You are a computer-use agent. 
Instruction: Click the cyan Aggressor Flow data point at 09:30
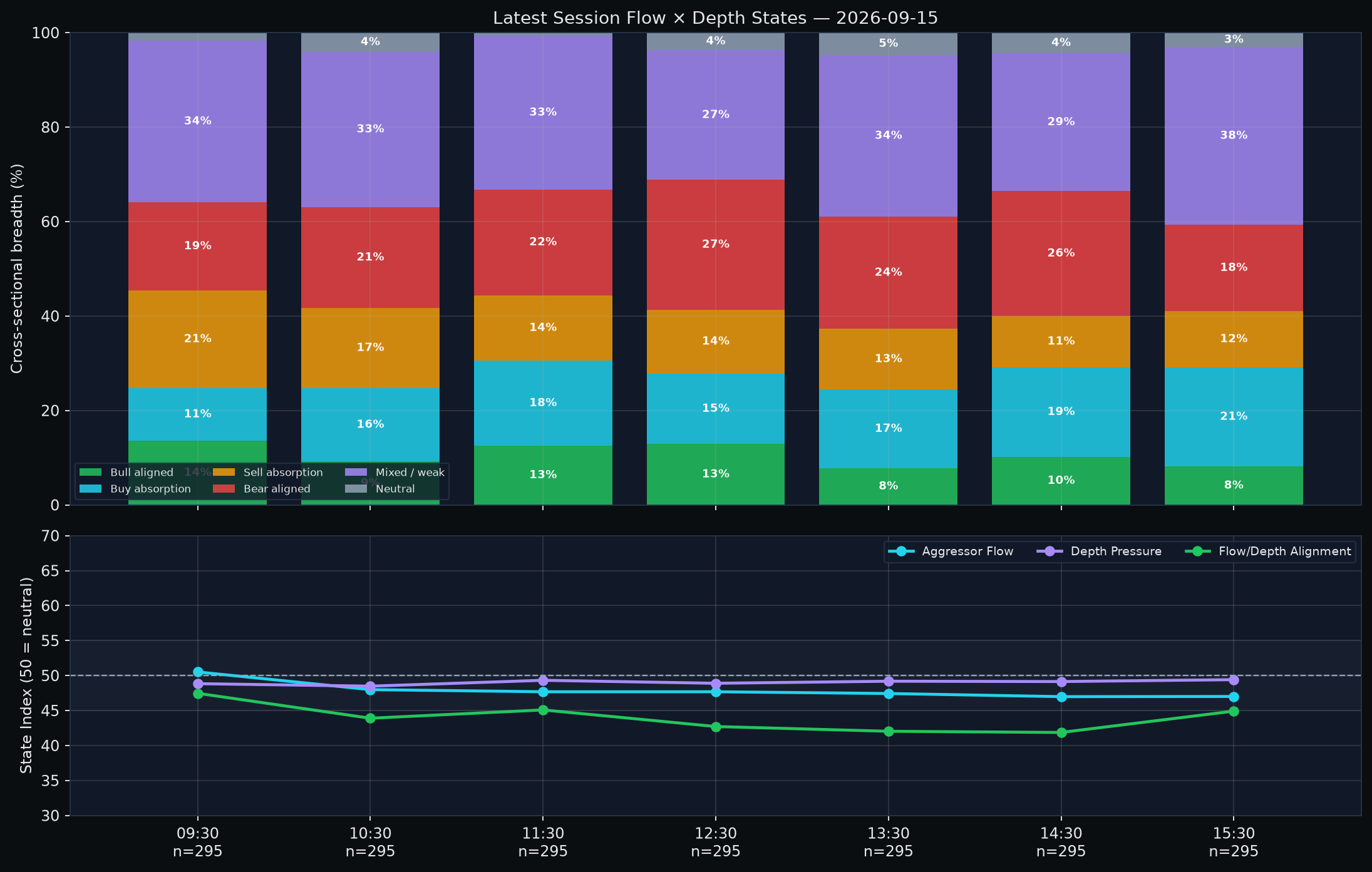click(x=198, y=672)
